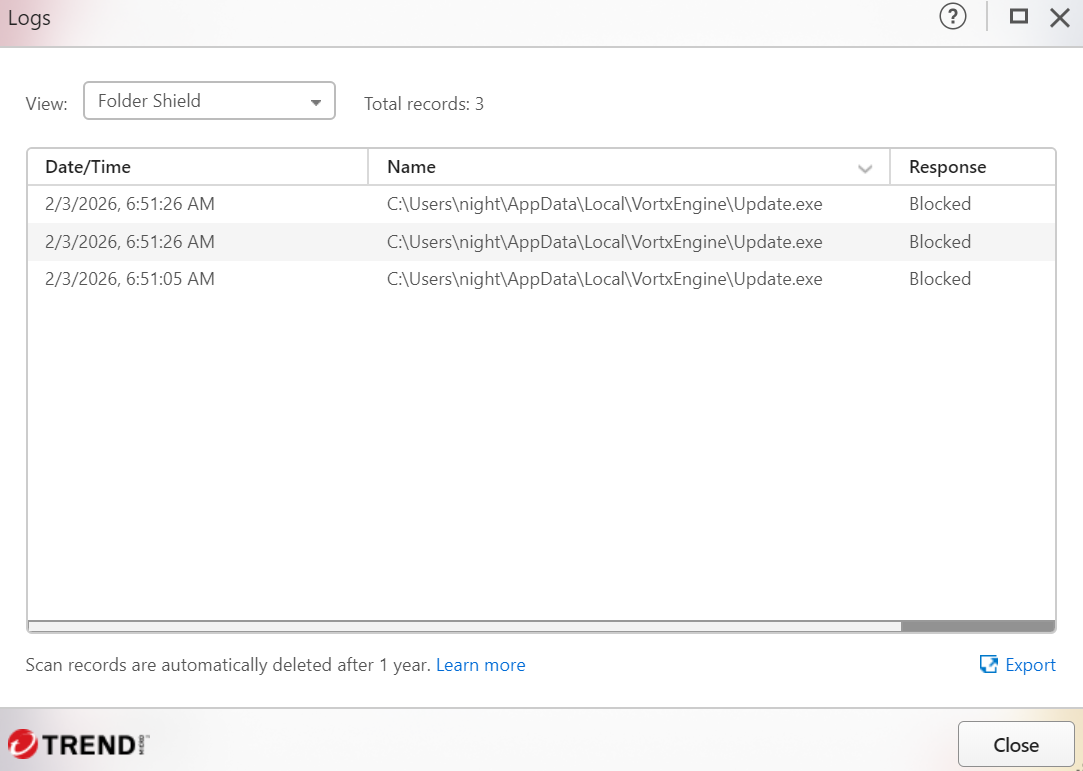Screen dimensions: 1083x771
Task: Click the Trend Micro logo
Action: point(78,744)
